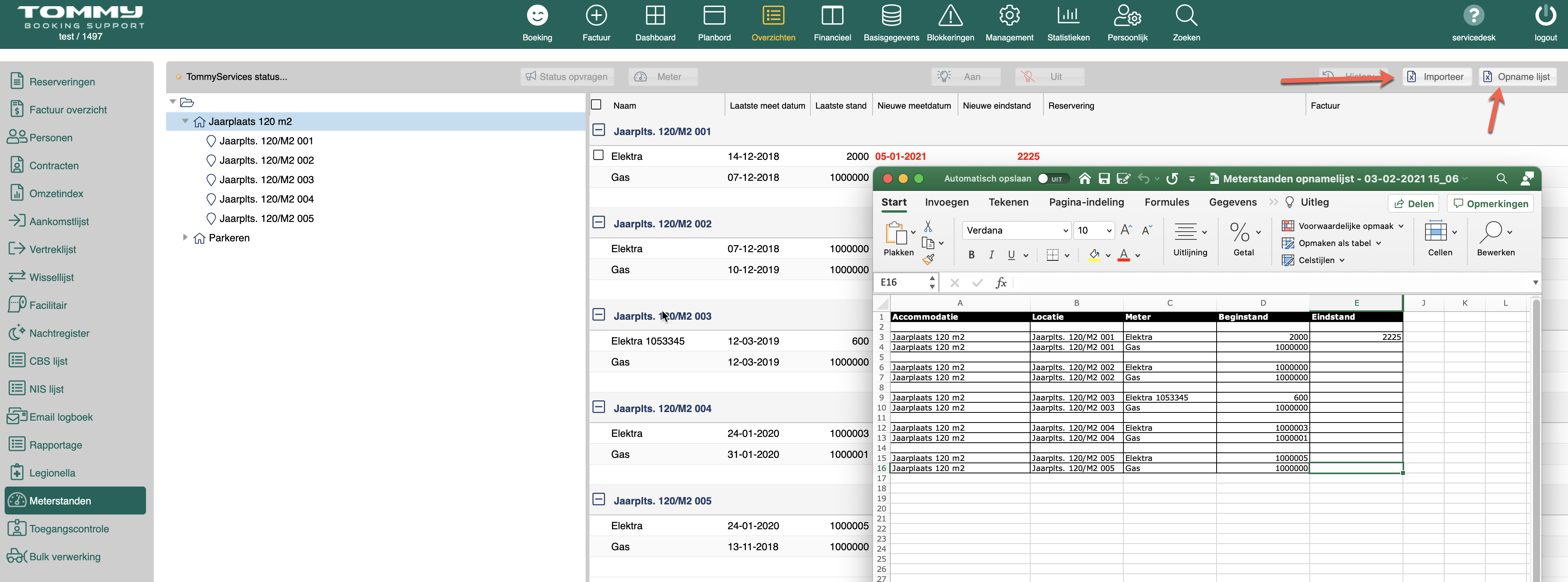Click the Overzichten list icon
This screenshot has height=582, width=1568.
[773, 16]
